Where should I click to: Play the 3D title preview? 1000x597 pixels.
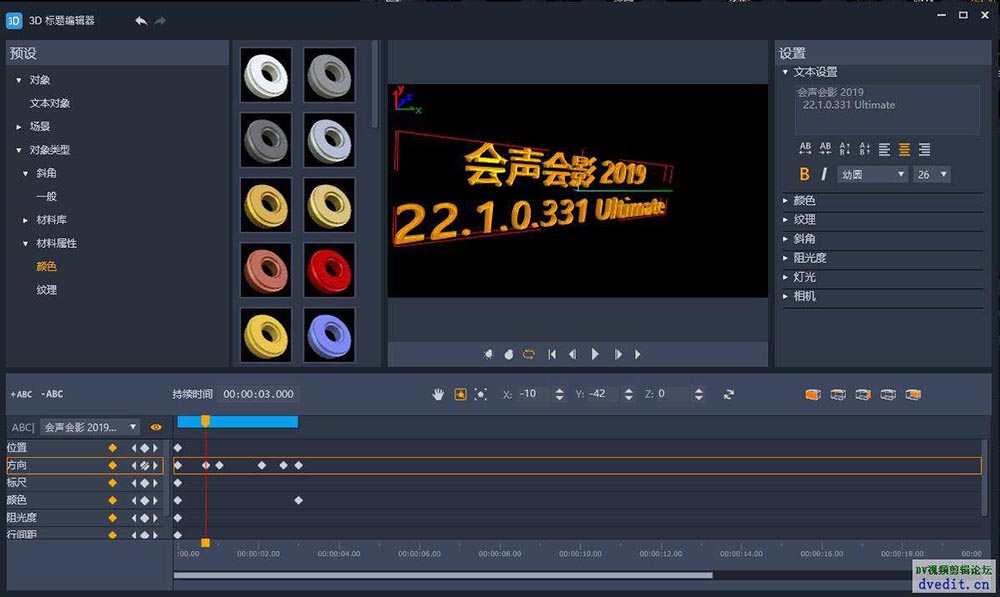[595, 354]
